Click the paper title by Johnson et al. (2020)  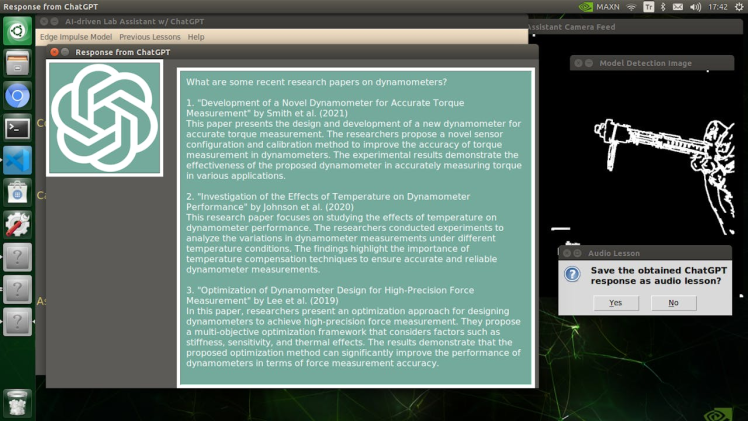pos(328,202)
